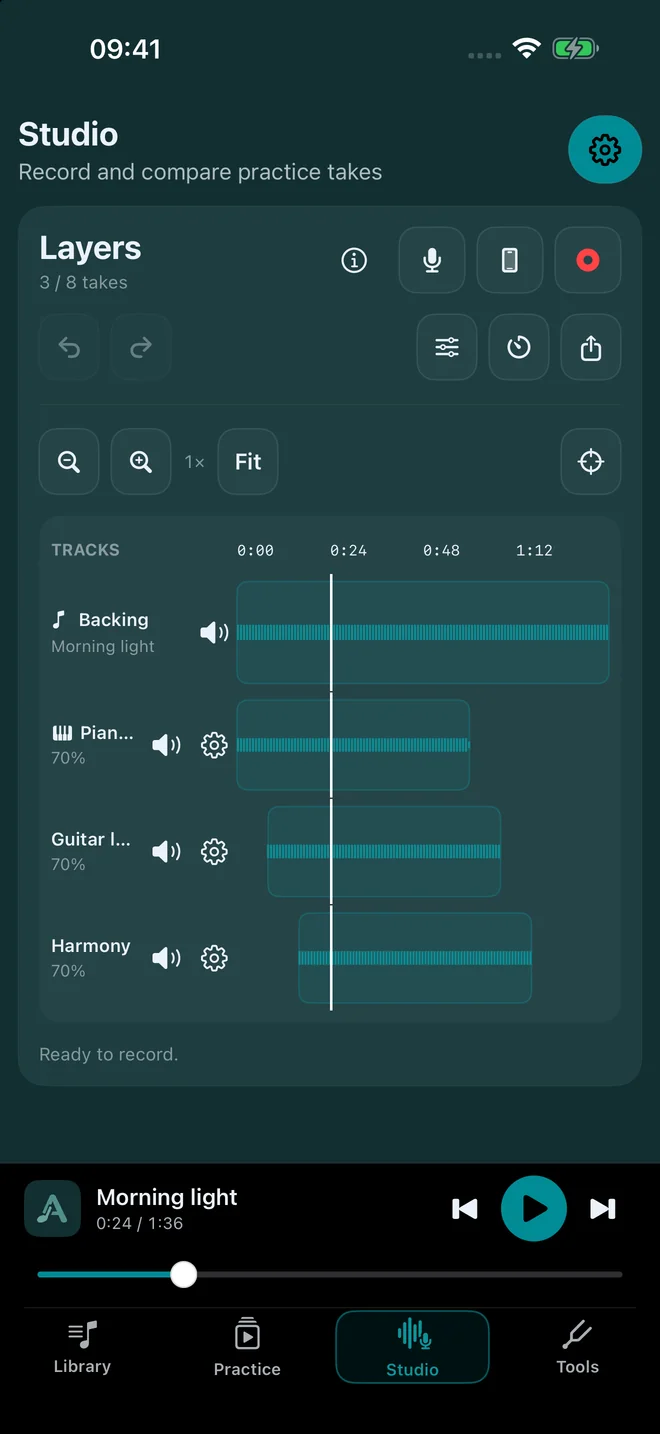The width and height of the screenshot is (660, 1434).
Task: Zoom out the timeline
Action: (x=69, y=461)
